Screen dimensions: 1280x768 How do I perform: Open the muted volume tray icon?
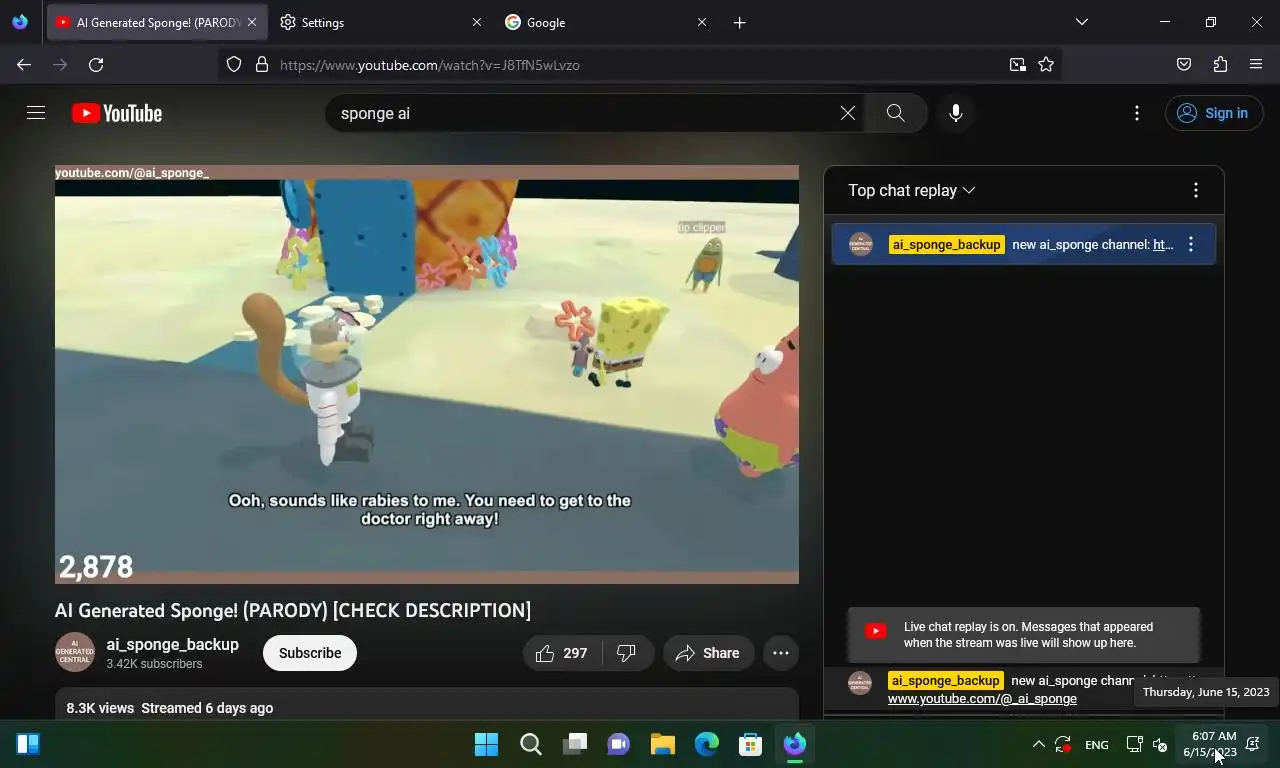click(1160, 745)
